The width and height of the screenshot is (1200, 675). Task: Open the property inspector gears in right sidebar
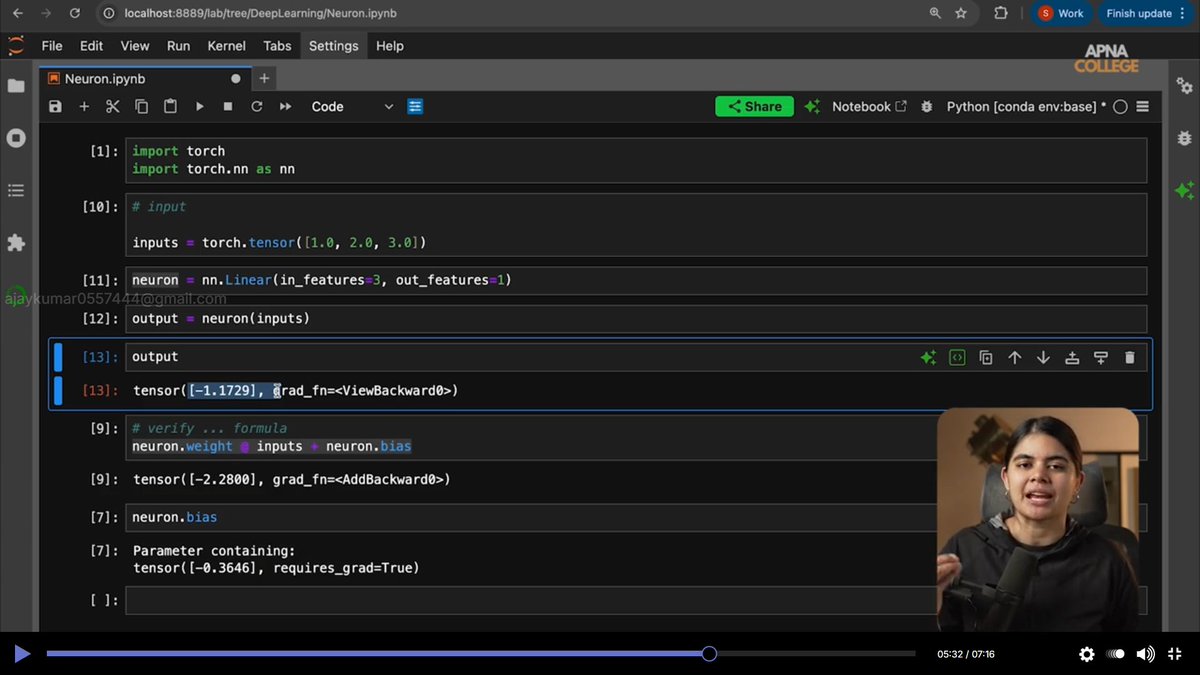[1184, 86]
